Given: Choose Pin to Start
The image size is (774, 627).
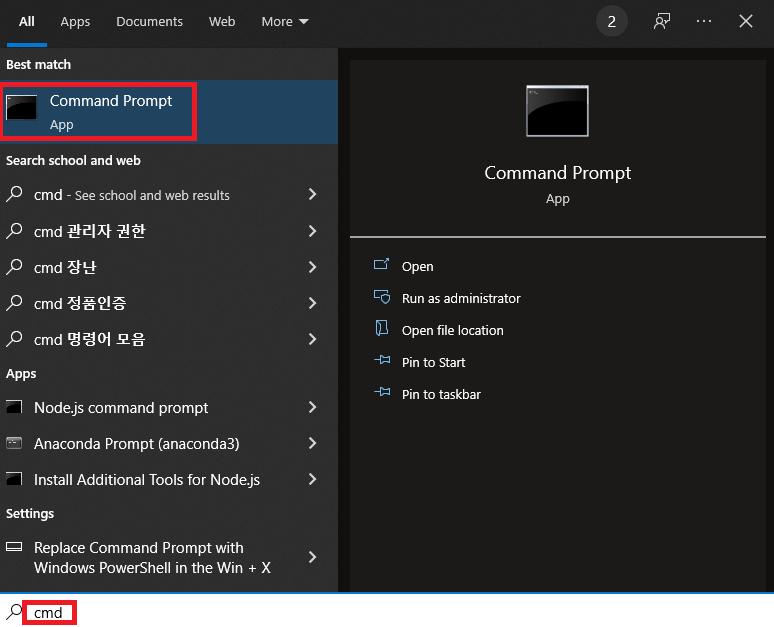Looking at the screenshot, I should click(x=433, y=362).
